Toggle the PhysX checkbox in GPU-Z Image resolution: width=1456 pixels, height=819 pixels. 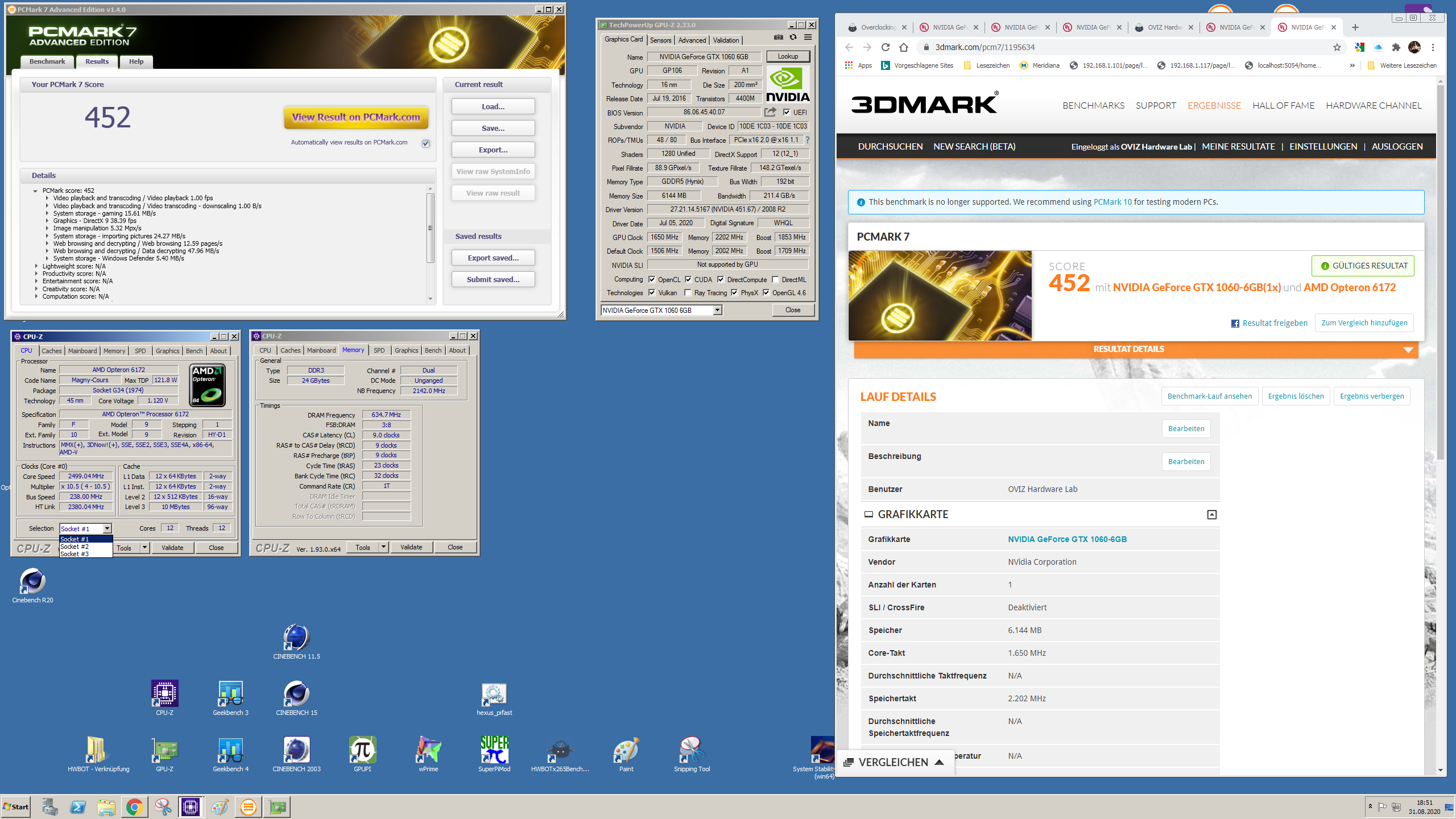coord(734,293)
